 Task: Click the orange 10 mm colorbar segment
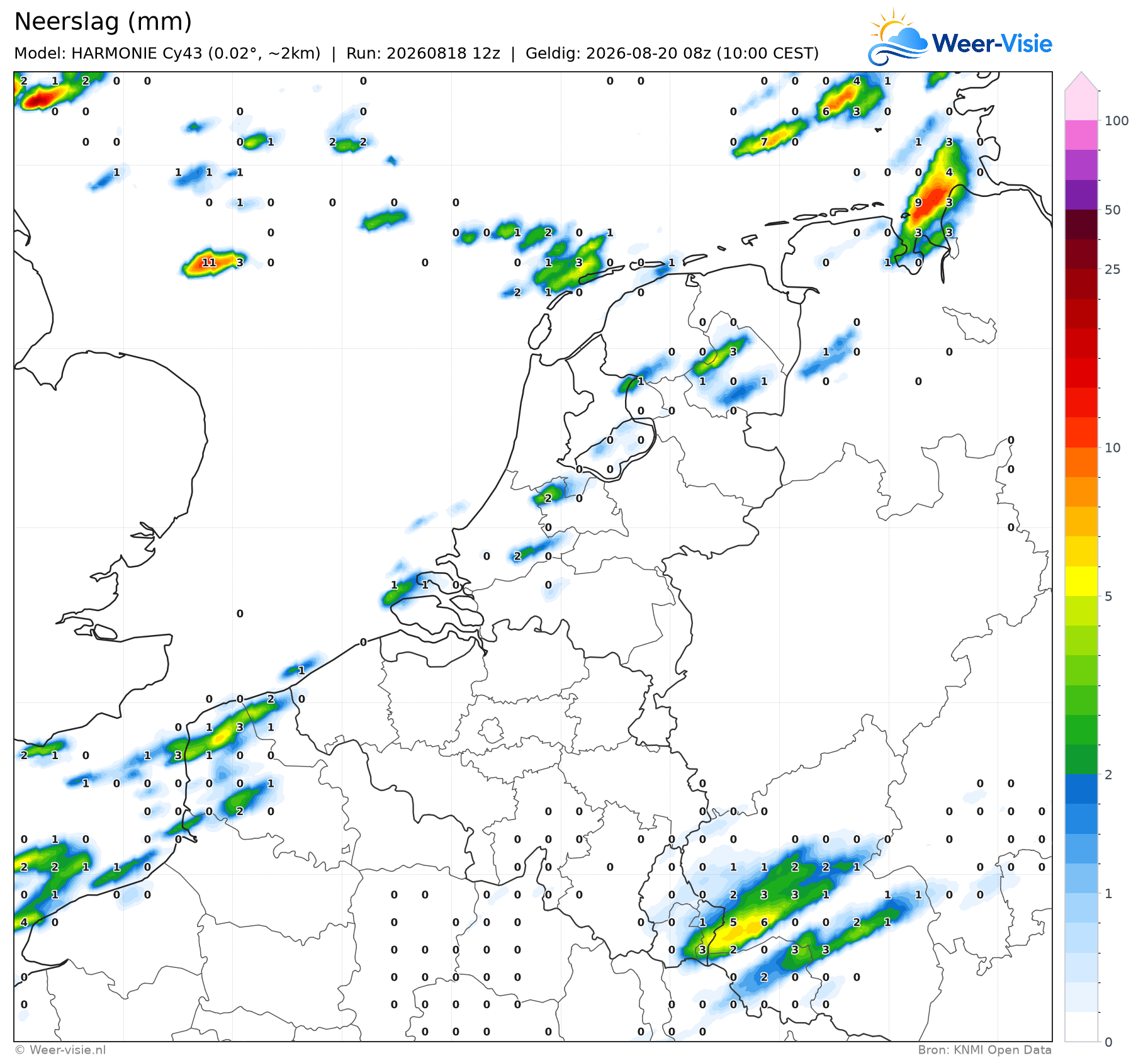click(1081, 462)
